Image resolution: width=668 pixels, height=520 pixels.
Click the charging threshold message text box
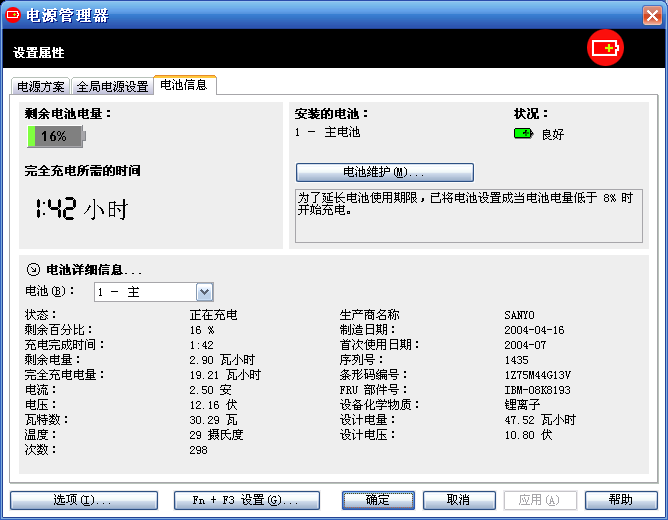[468, 214]
